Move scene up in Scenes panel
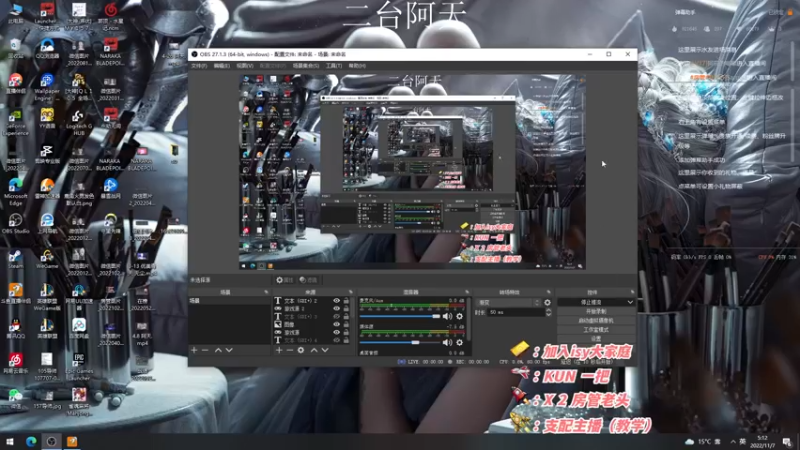The height and width of the screenshot is (450, 800). tap(218, 350)
